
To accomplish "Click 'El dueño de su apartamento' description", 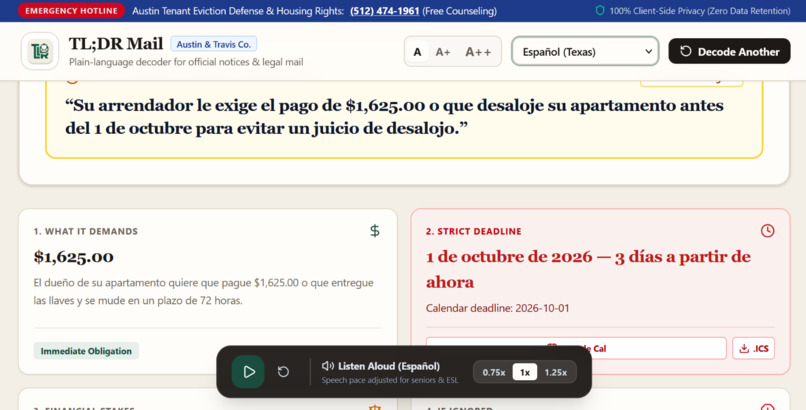I will (204, 291).
